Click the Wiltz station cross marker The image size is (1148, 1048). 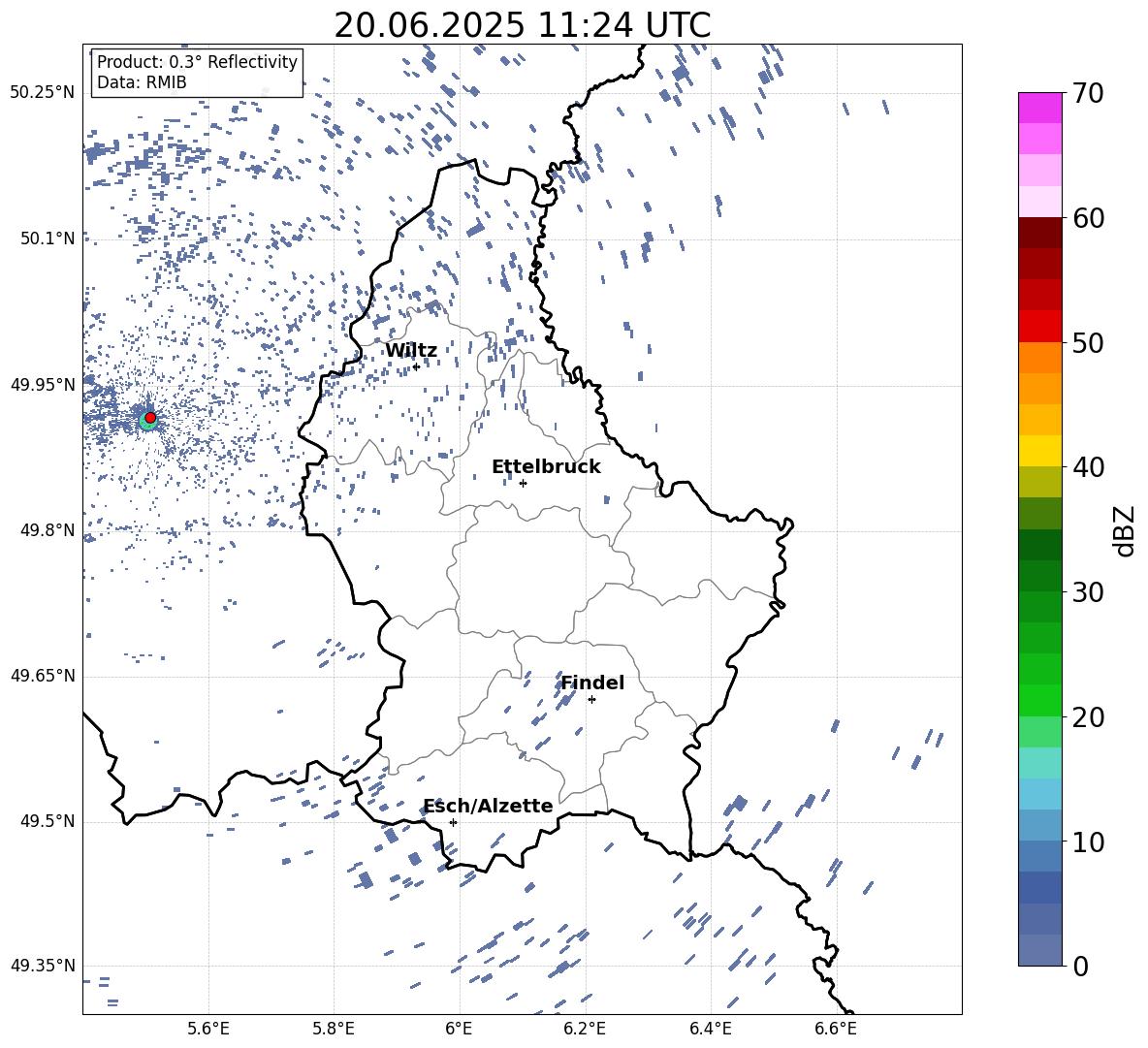pos(416,366)
